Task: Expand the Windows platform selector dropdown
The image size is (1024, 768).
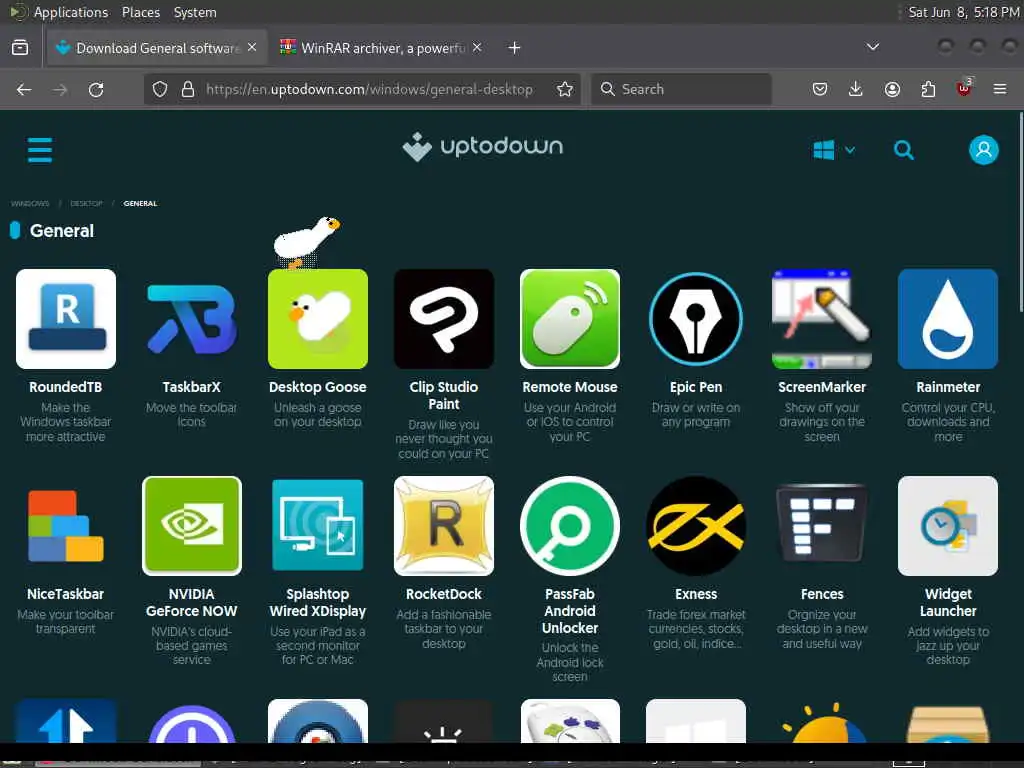Action: [x=834, y=150]
